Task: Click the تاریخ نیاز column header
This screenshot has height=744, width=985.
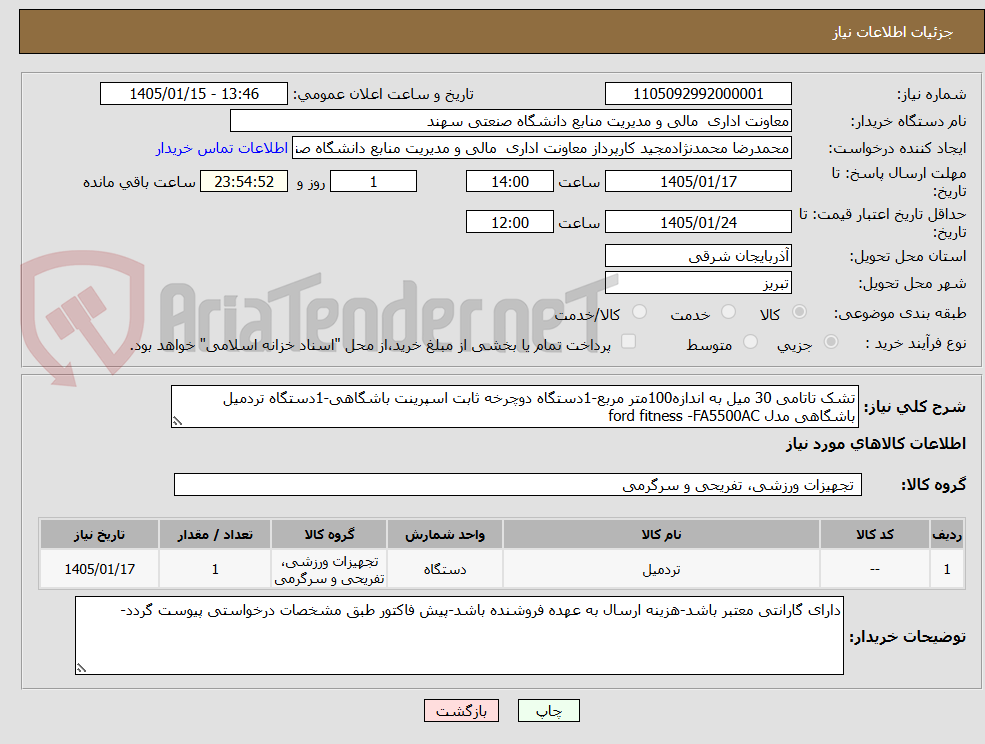Action: pos(99,534)
